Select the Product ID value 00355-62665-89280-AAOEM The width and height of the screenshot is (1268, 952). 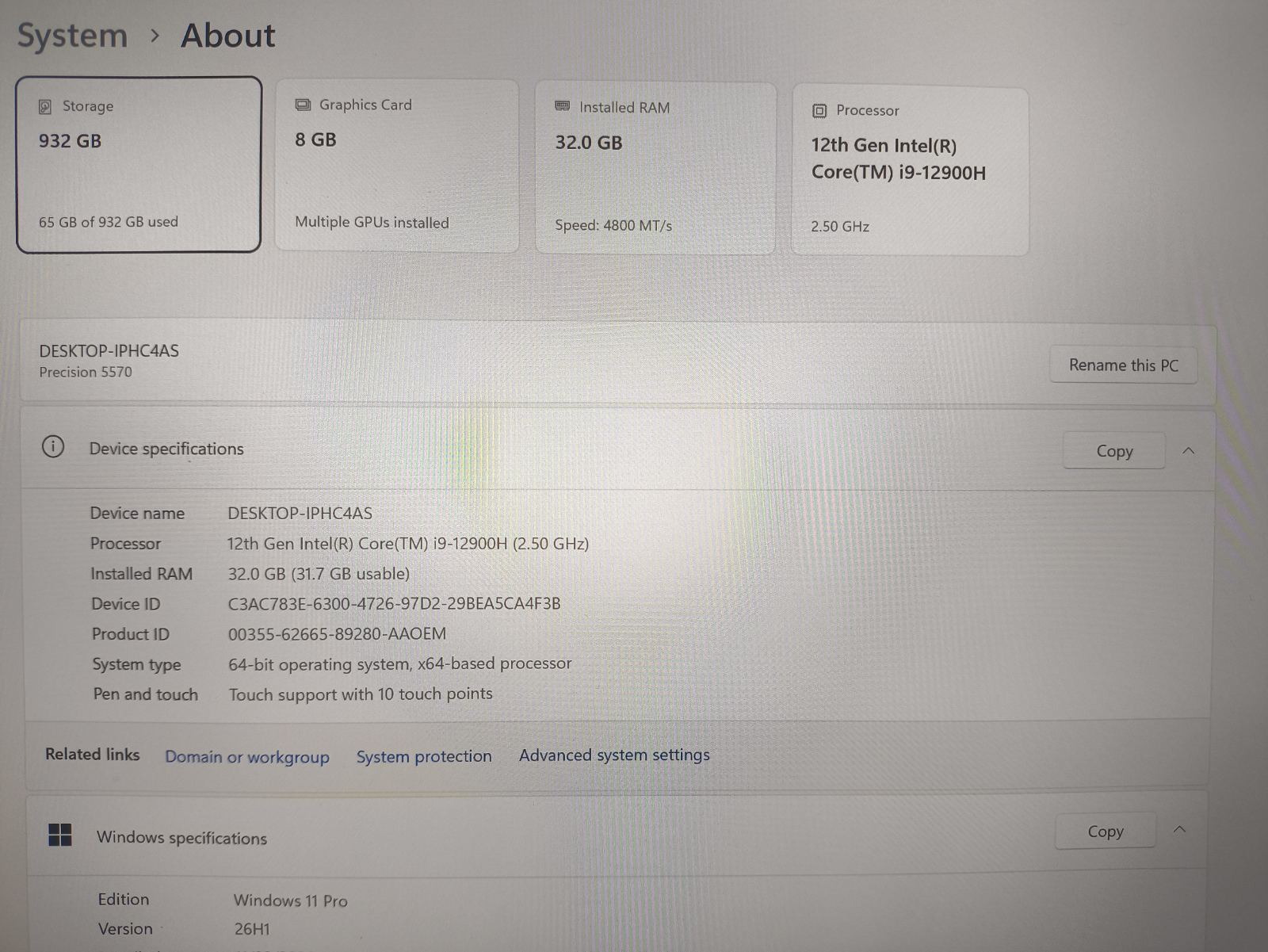pyautogui.click(x=337, y=634)
